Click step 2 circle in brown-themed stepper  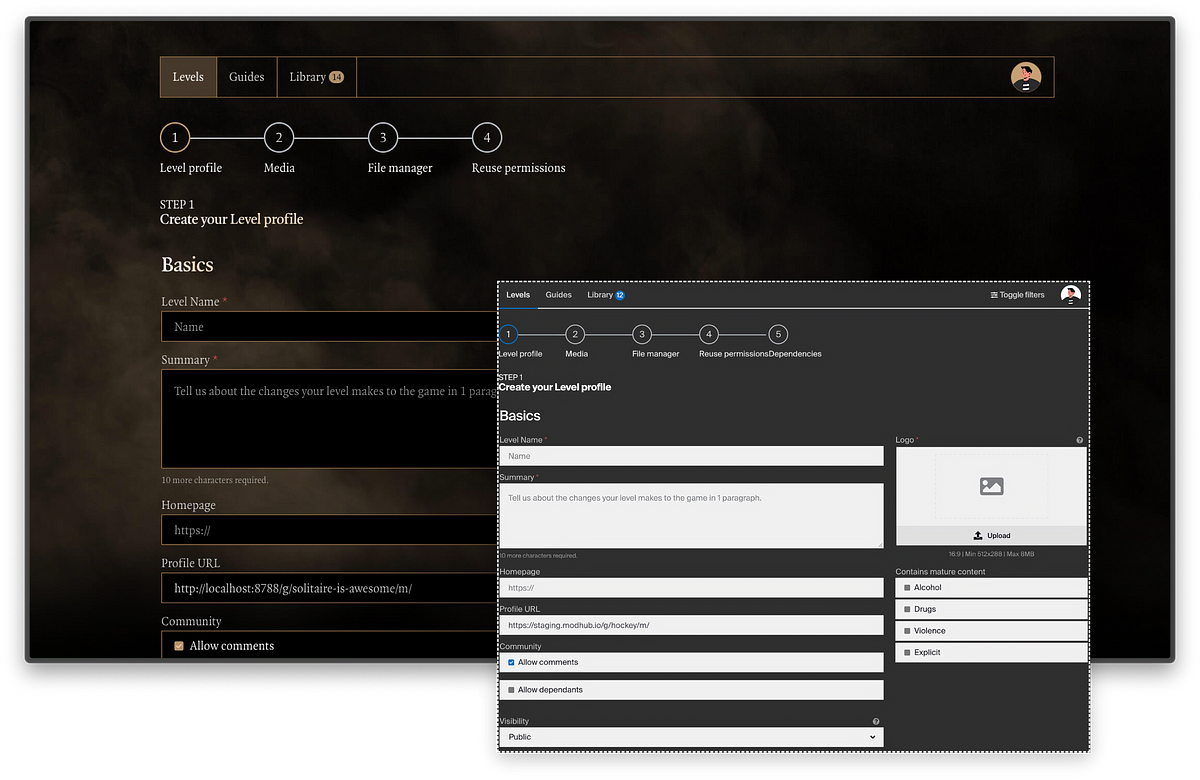coord(279,138)
